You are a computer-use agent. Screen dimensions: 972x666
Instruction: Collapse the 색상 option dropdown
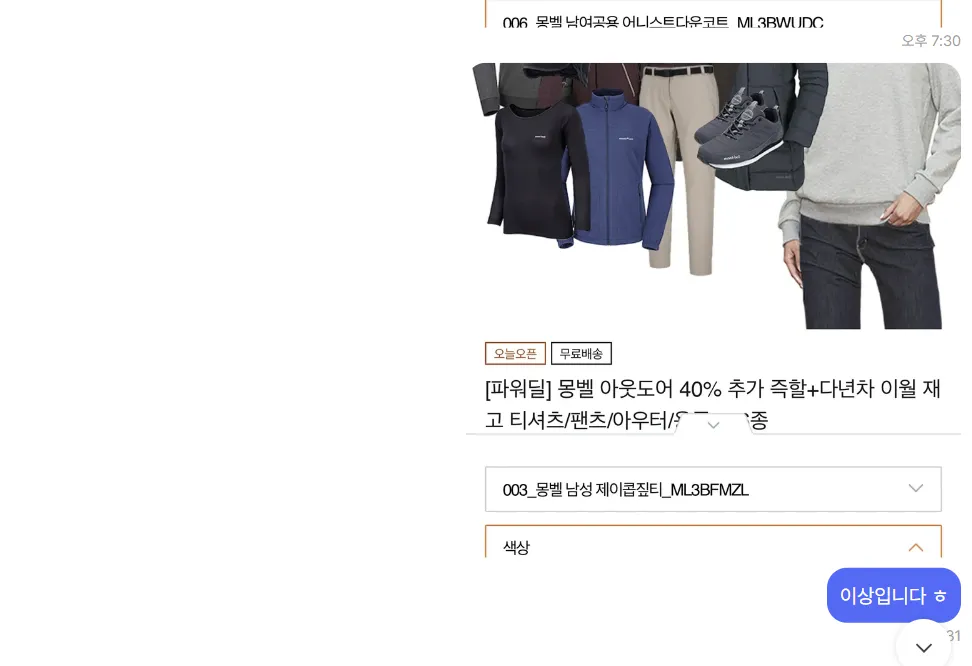click(713, 542)
